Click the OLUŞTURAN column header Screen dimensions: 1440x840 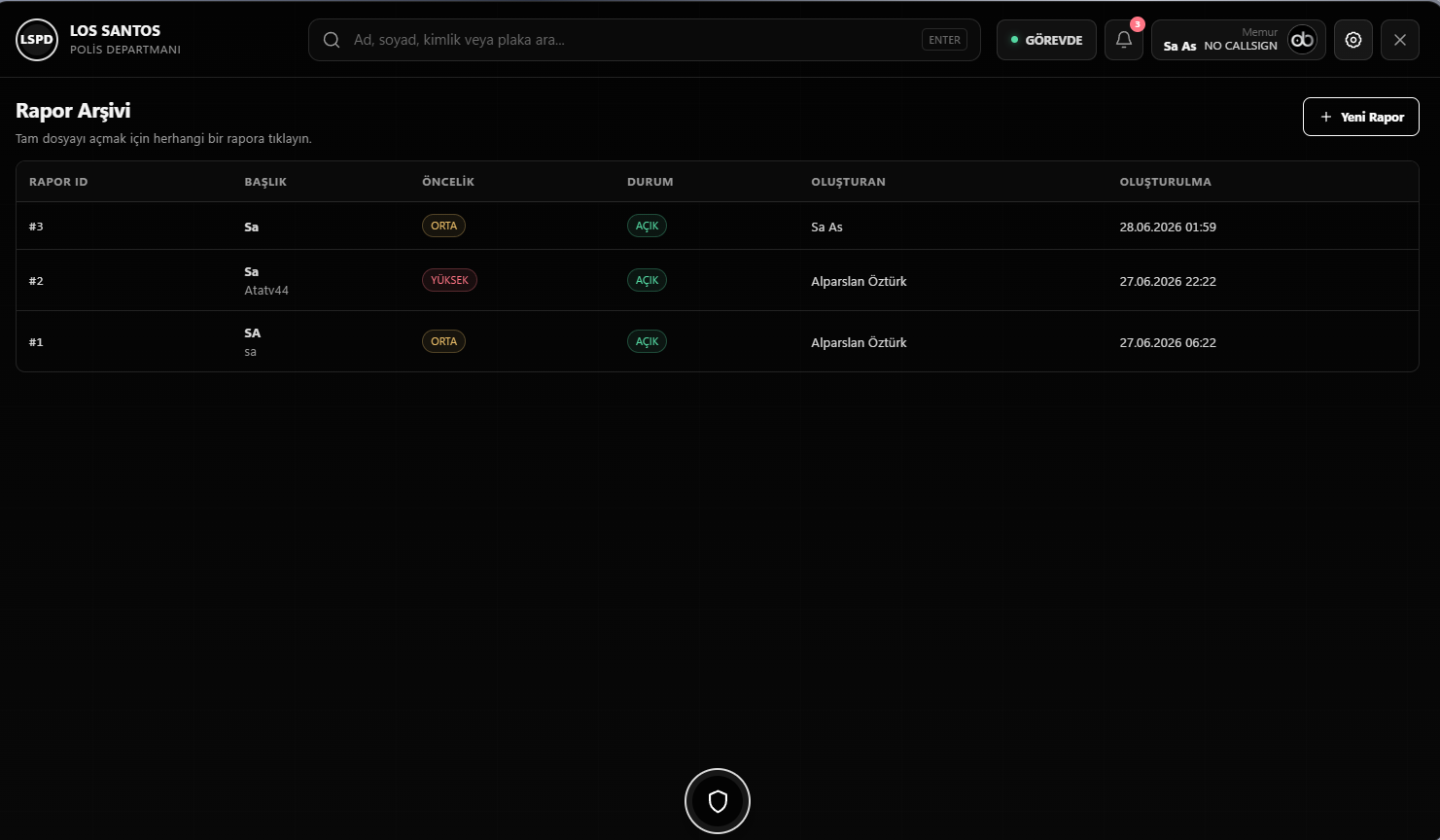click(848, 182)
